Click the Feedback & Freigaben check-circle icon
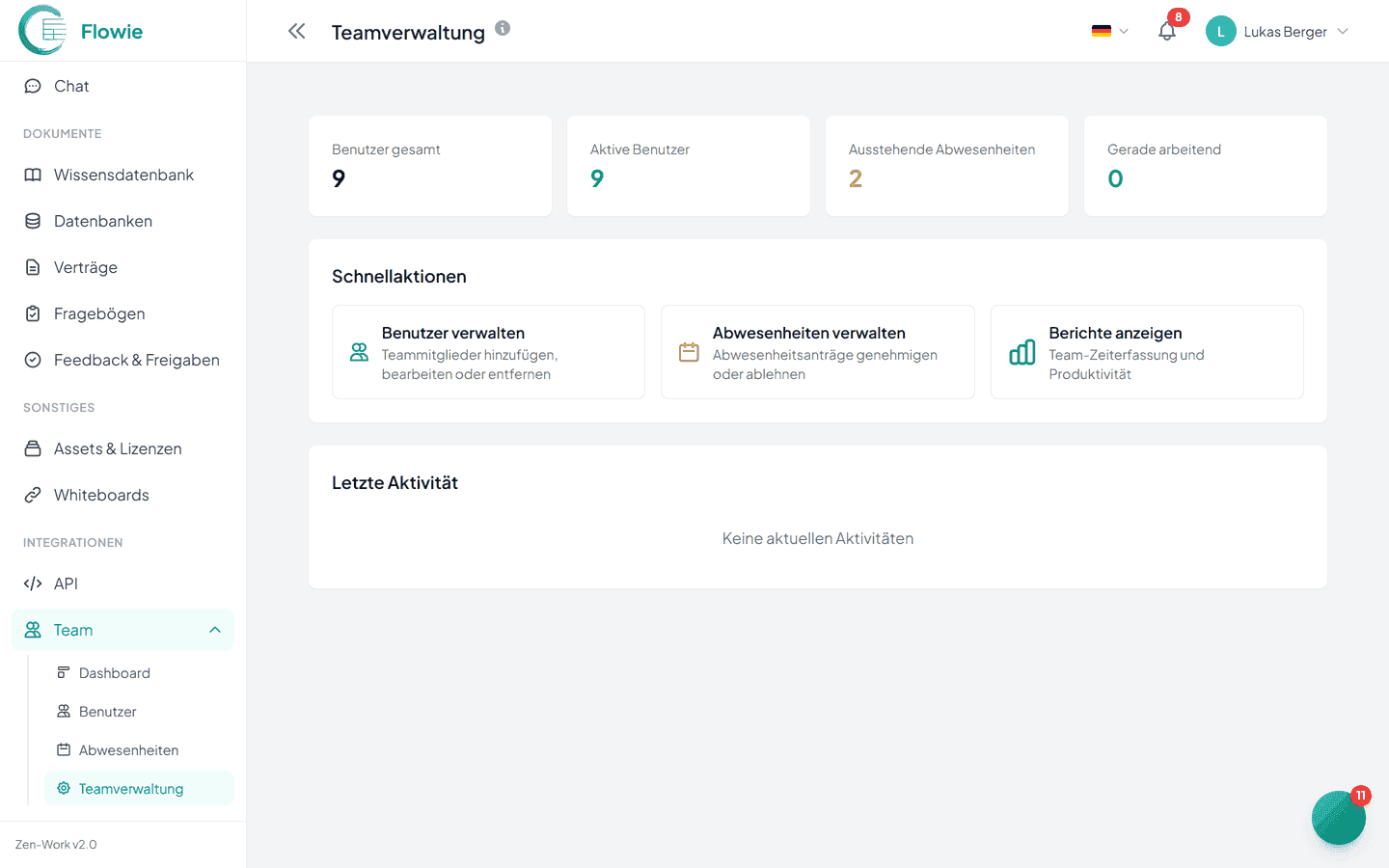This screenshot has height=868, width=1389. click(x=33, y=360)
